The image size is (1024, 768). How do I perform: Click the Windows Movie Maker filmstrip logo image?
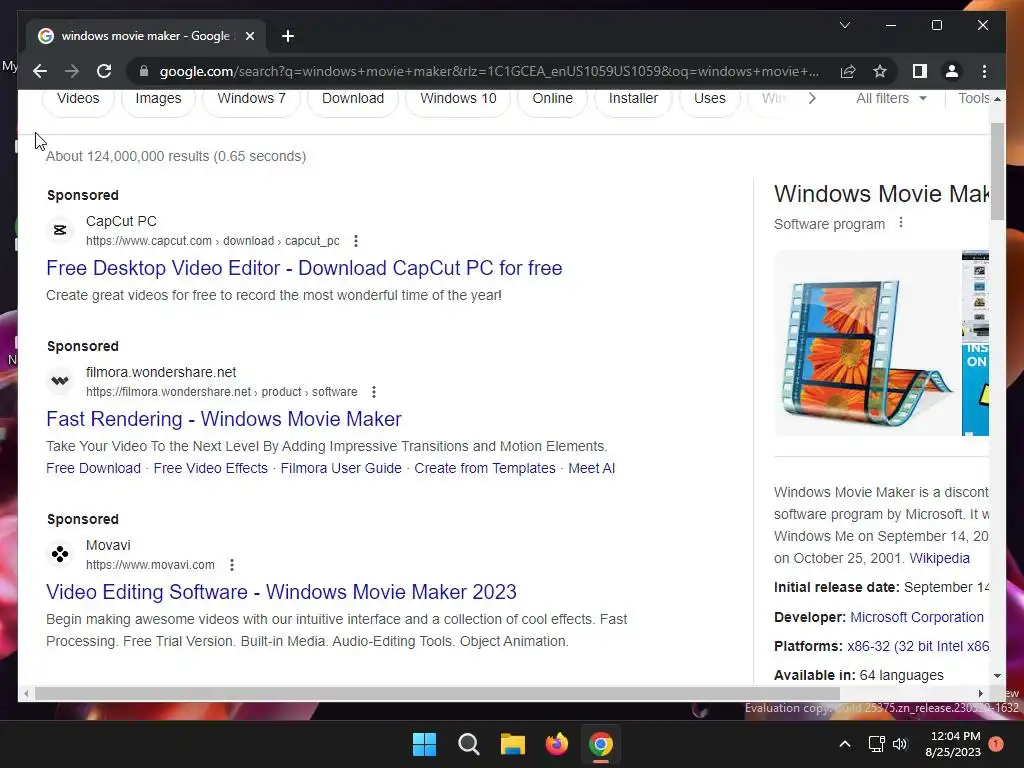(867, 343)
